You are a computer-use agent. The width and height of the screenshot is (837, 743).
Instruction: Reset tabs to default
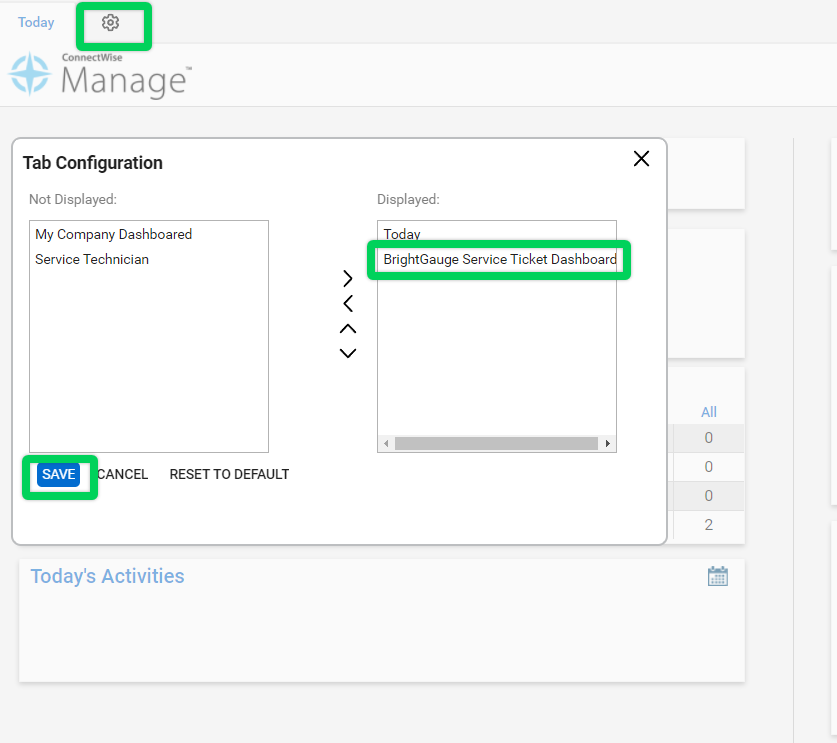tap(230, 475)
